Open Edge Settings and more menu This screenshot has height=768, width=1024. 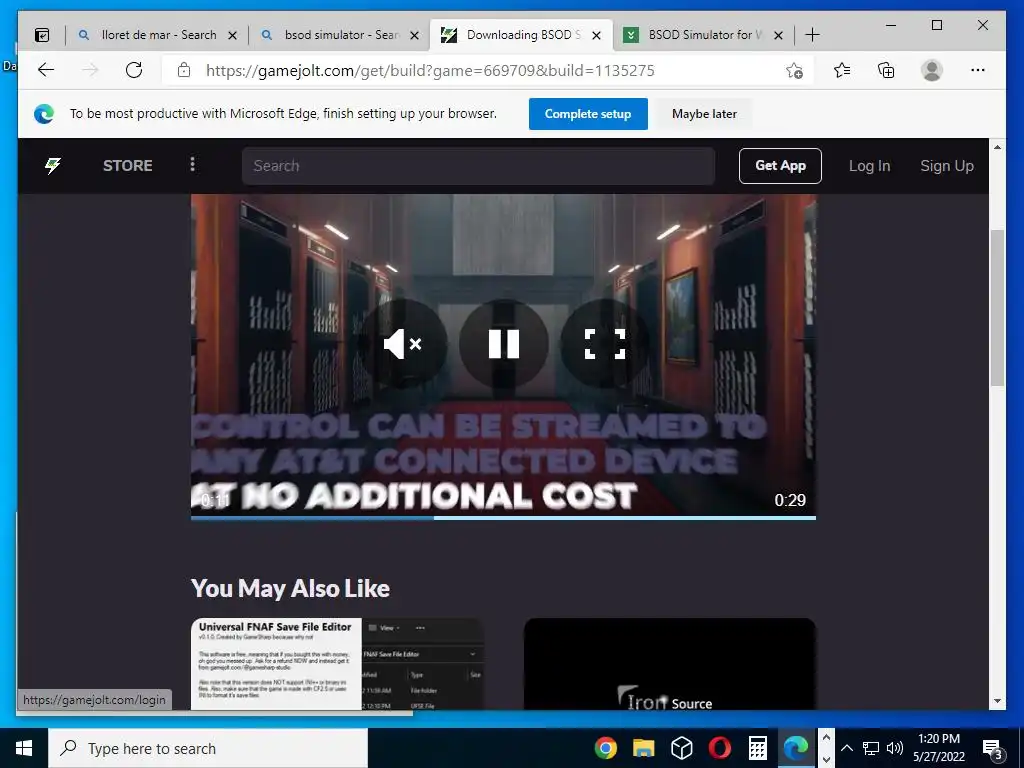[x=978, y=70]
